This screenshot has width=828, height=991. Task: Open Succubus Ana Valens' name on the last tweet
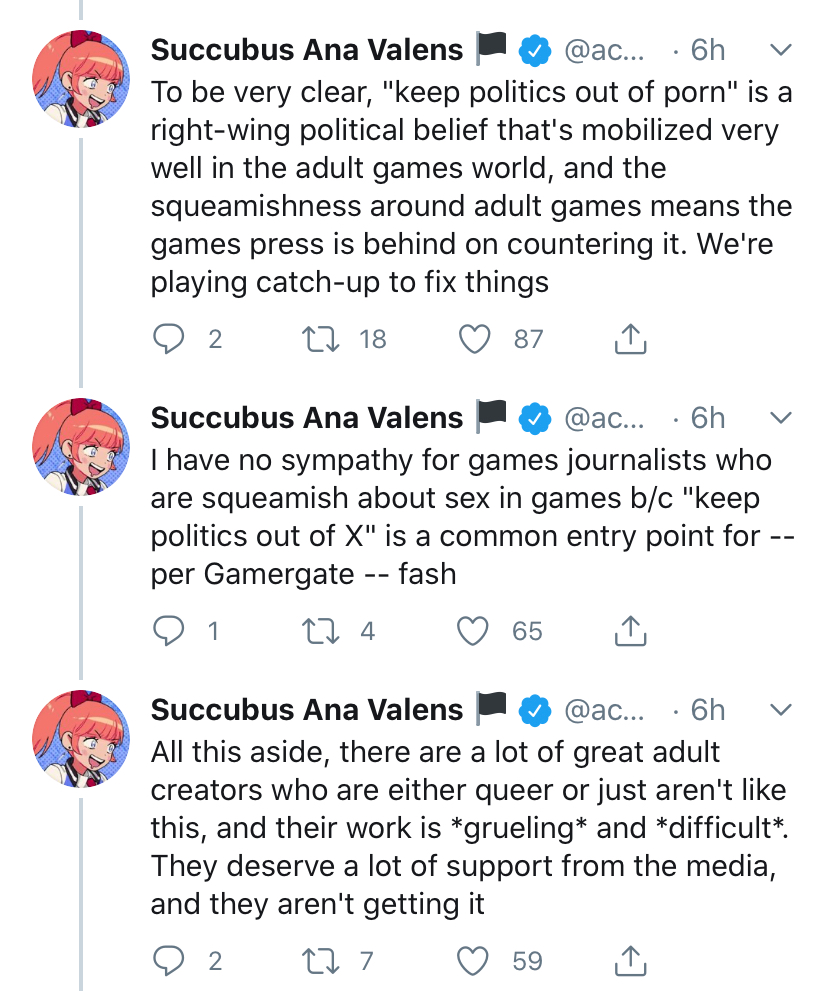click(307, 709)
